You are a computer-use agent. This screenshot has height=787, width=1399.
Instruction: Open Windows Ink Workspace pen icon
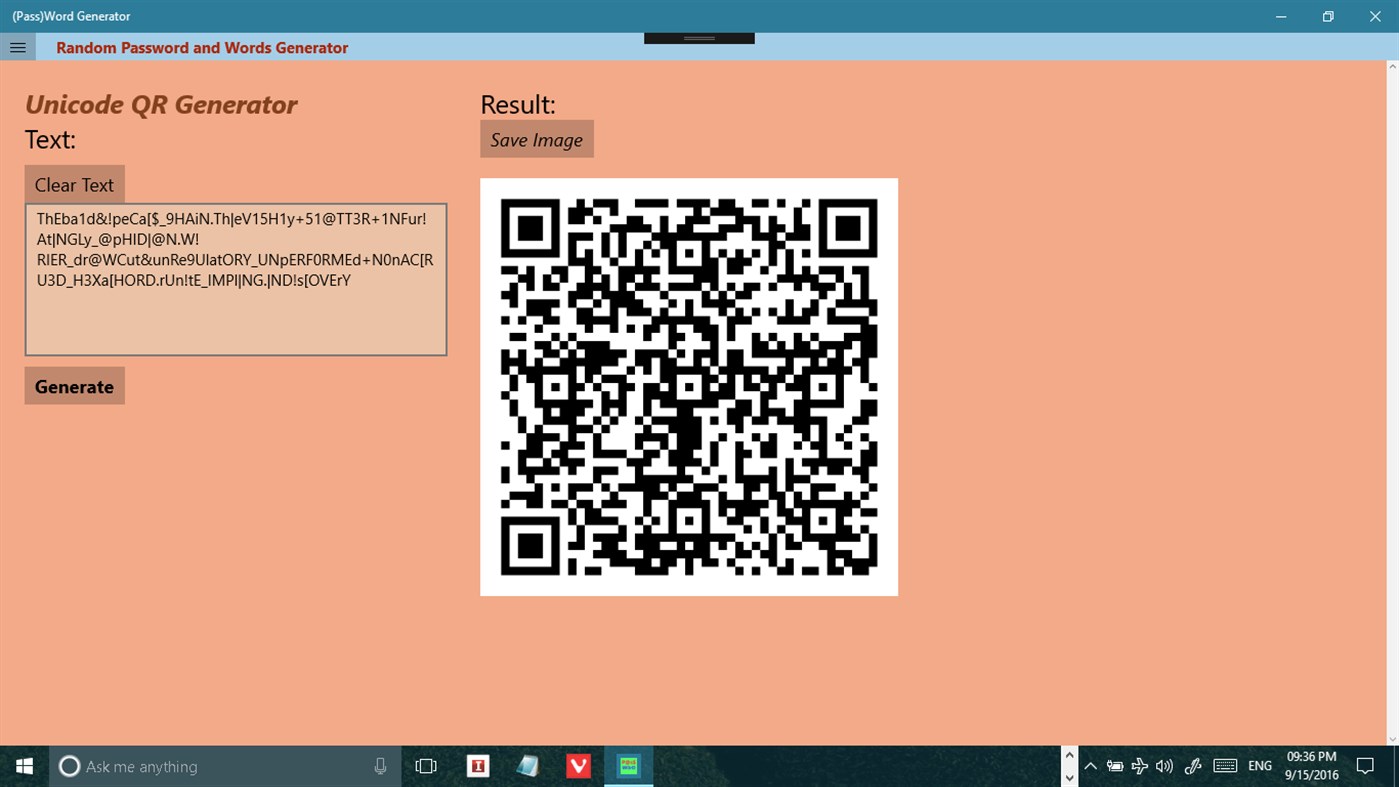point(1192,765)
